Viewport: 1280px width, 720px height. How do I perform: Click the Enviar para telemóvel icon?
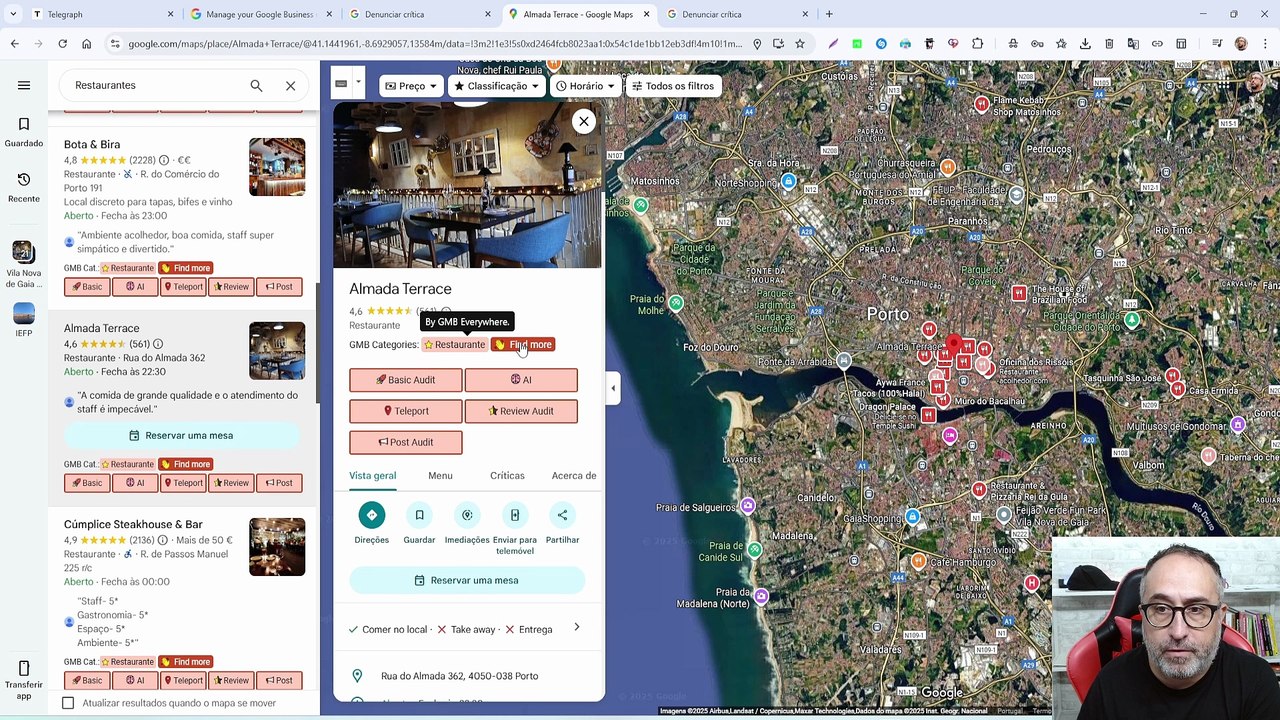515,515
